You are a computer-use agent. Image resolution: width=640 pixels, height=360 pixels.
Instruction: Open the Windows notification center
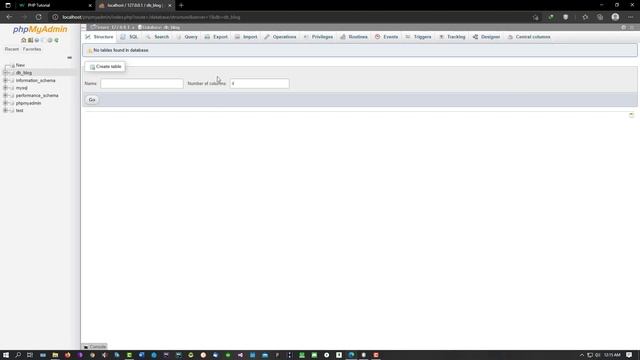[629, 355]
